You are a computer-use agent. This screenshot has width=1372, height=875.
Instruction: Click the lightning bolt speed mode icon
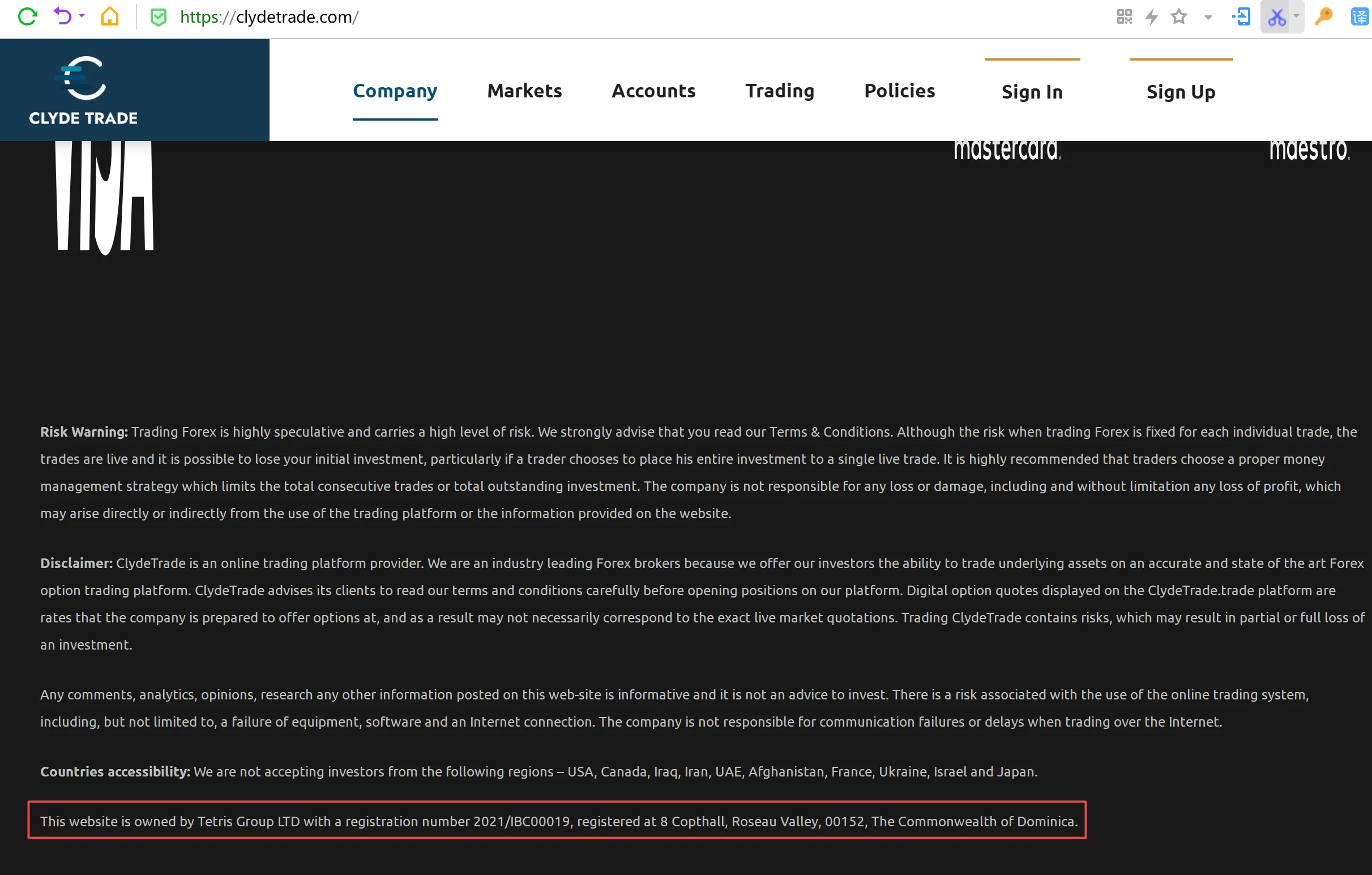tap(1152, 16)
